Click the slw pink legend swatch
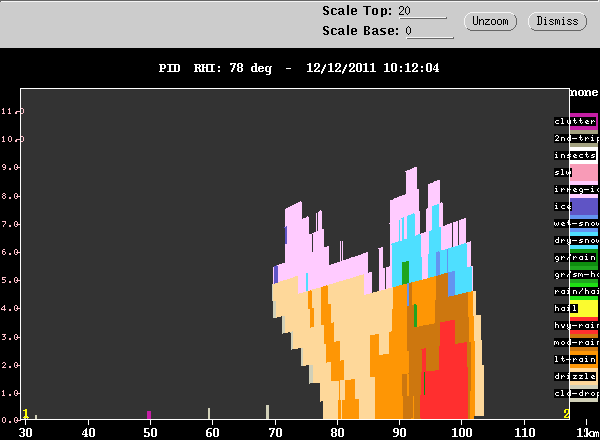 click(x=584, y=173)
